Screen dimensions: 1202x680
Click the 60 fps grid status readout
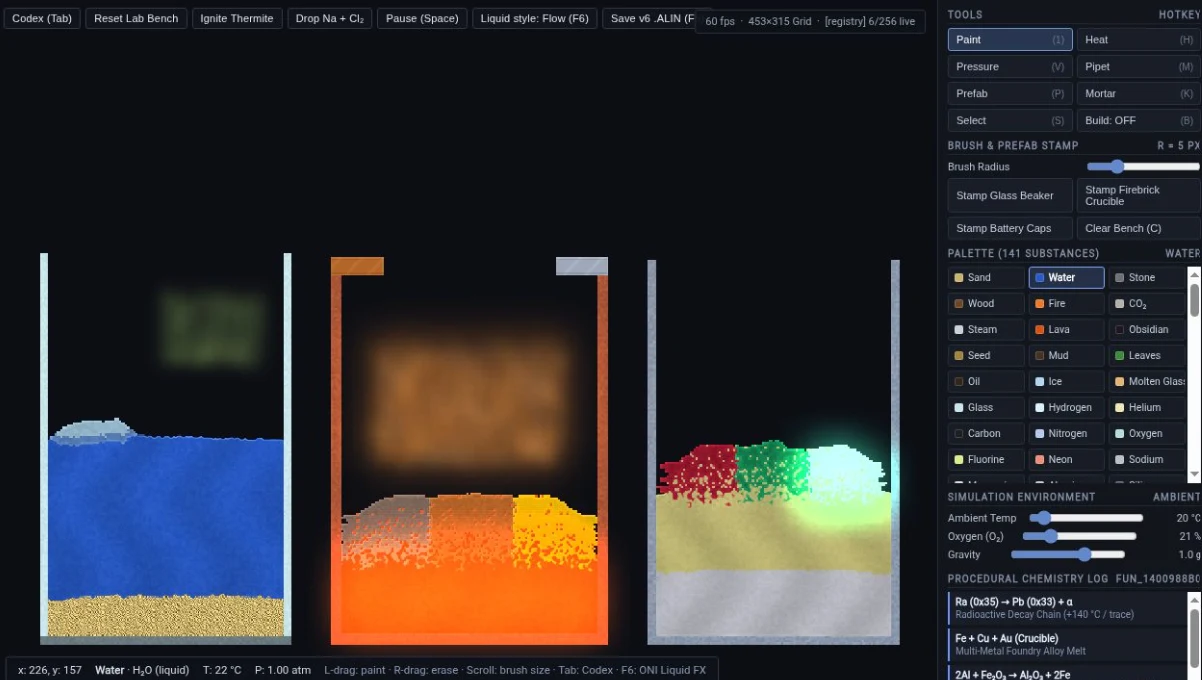(809, 21)
